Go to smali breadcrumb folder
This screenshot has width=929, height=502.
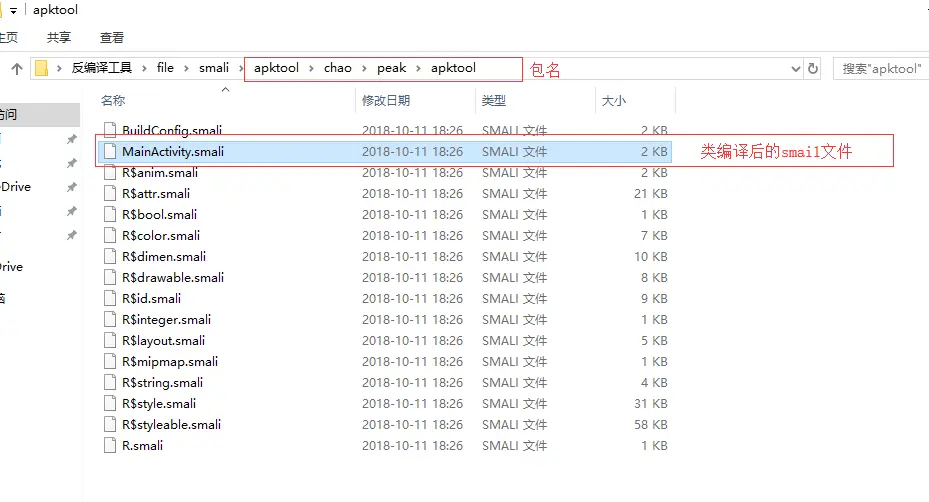(214, 68)
